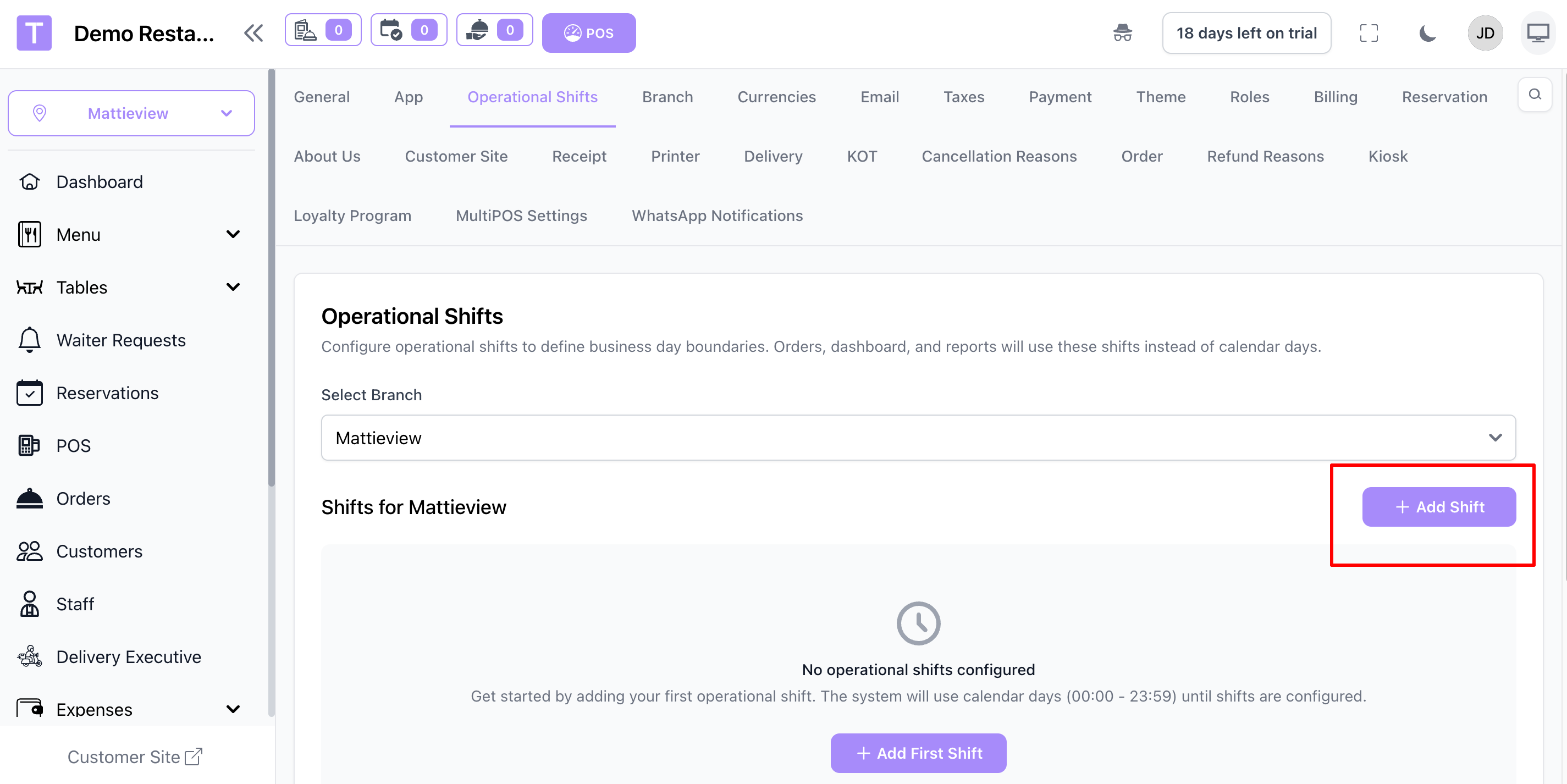Open reservations counter in top bar
Screen dimensions: 1567x784
pos(409,30)
